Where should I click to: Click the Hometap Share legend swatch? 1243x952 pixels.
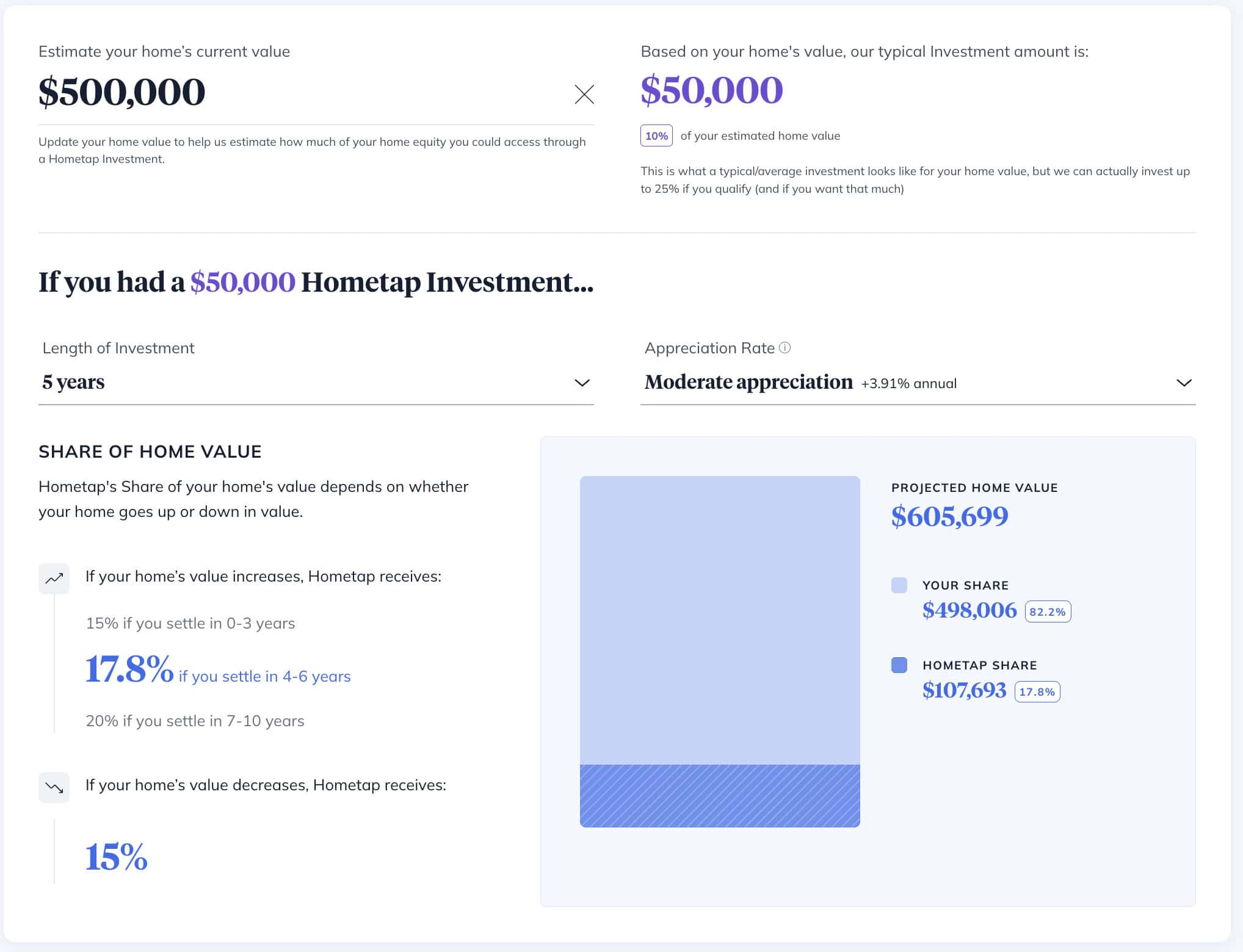coord(899,665)
